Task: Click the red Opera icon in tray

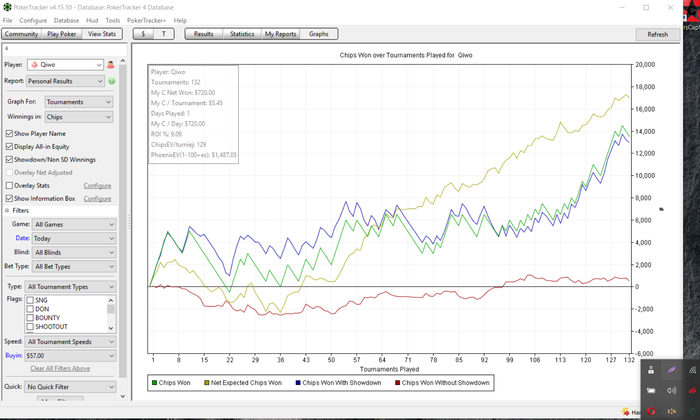Action: [x=651, y=411]
